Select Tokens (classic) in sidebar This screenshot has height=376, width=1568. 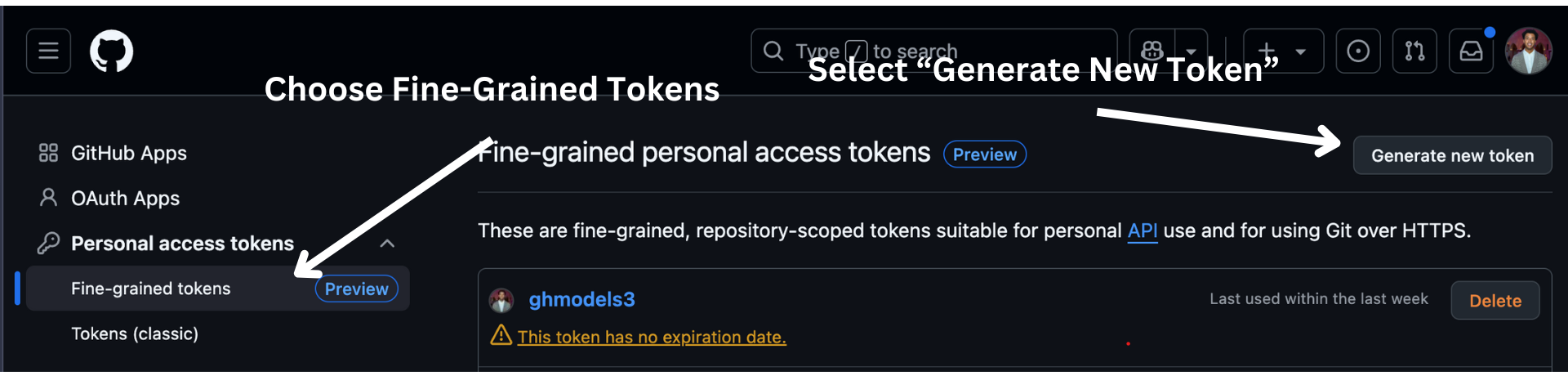tap(135, 333)
